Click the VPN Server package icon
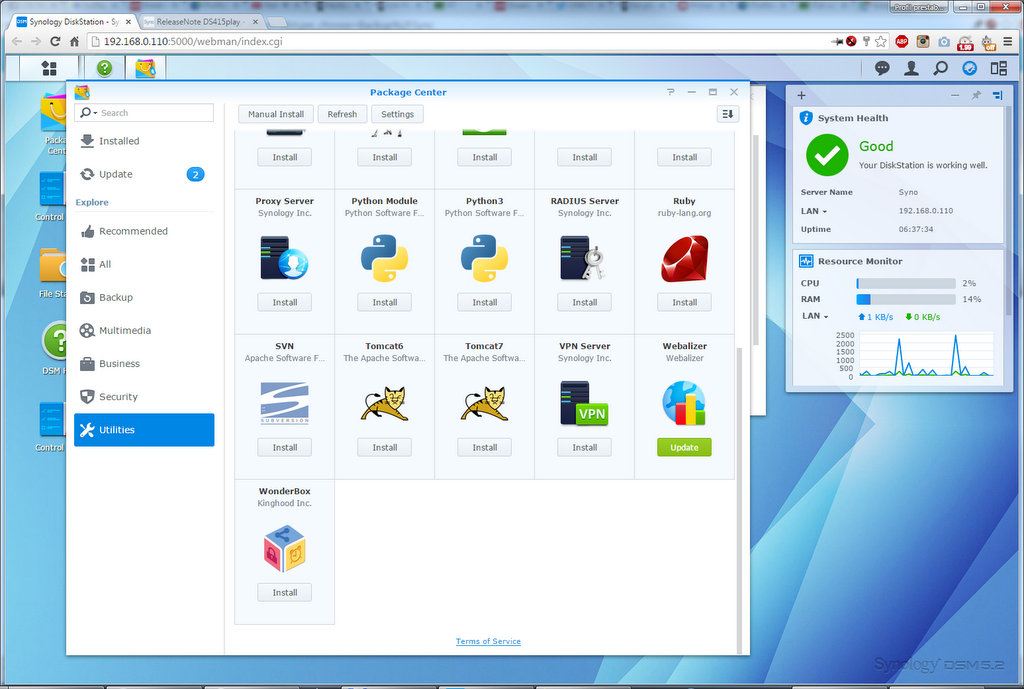The height and width of the screenshot is (689, 1024). point(584,404)
